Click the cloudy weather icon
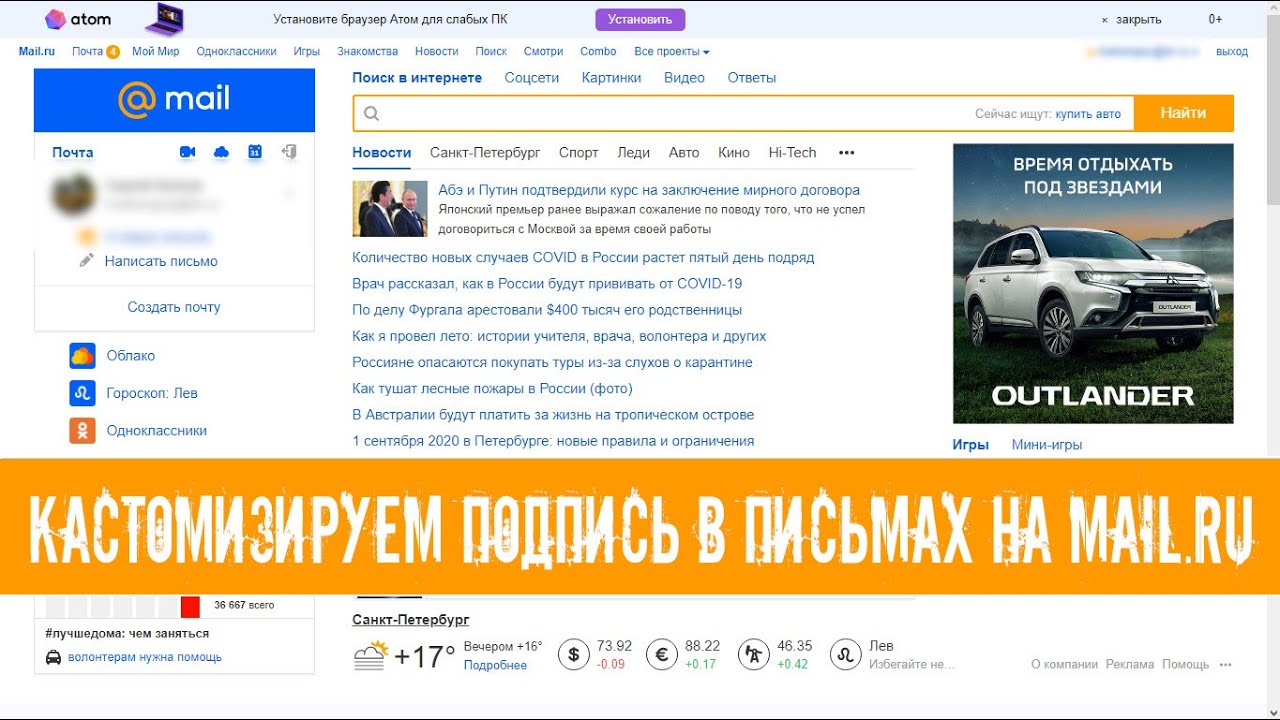Screen dimensions: 1280x720 coord(371,655)
